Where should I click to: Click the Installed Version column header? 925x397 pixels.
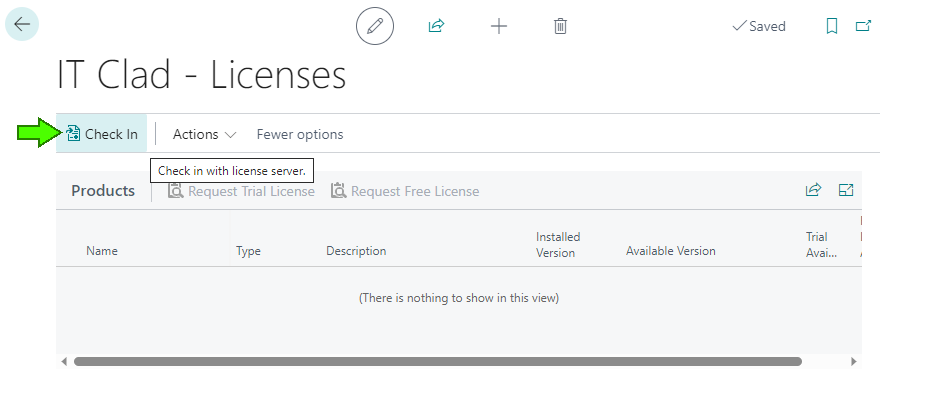pyautogui.click(x=558, y=245)
